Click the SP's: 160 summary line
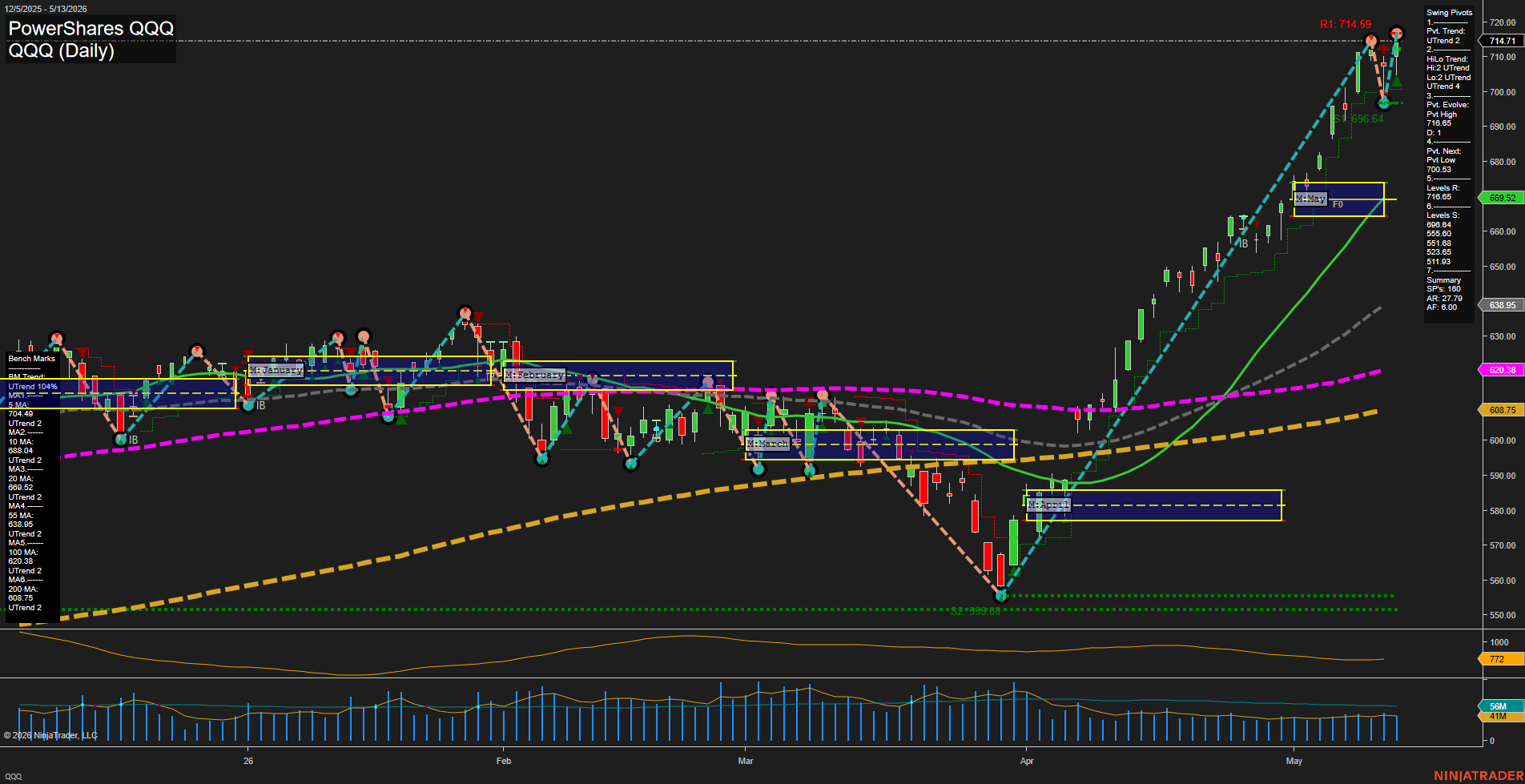1525x784 pixels. pos(1443,289)
